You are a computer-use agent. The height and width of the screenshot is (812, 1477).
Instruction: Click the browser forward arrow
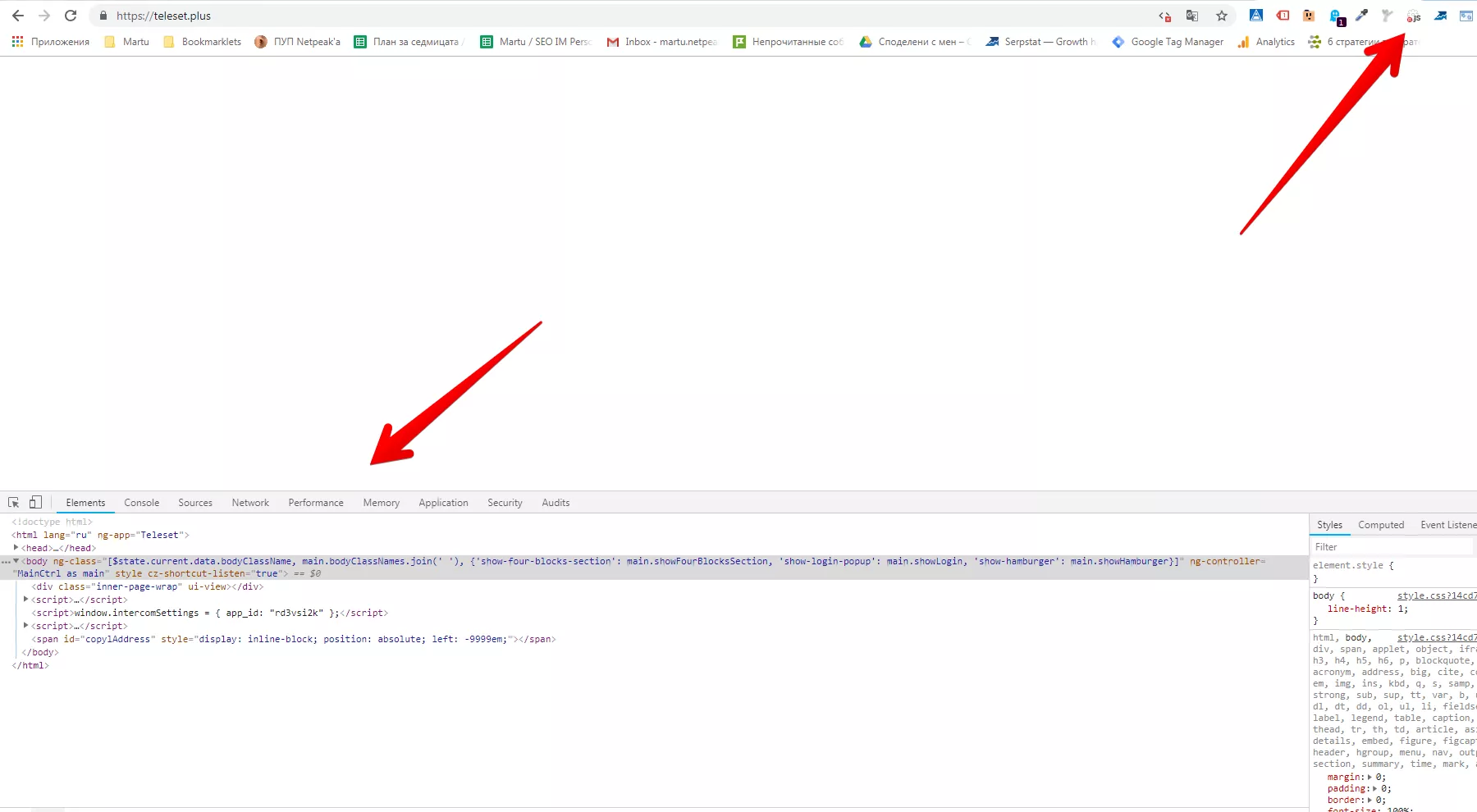[44, 16]
